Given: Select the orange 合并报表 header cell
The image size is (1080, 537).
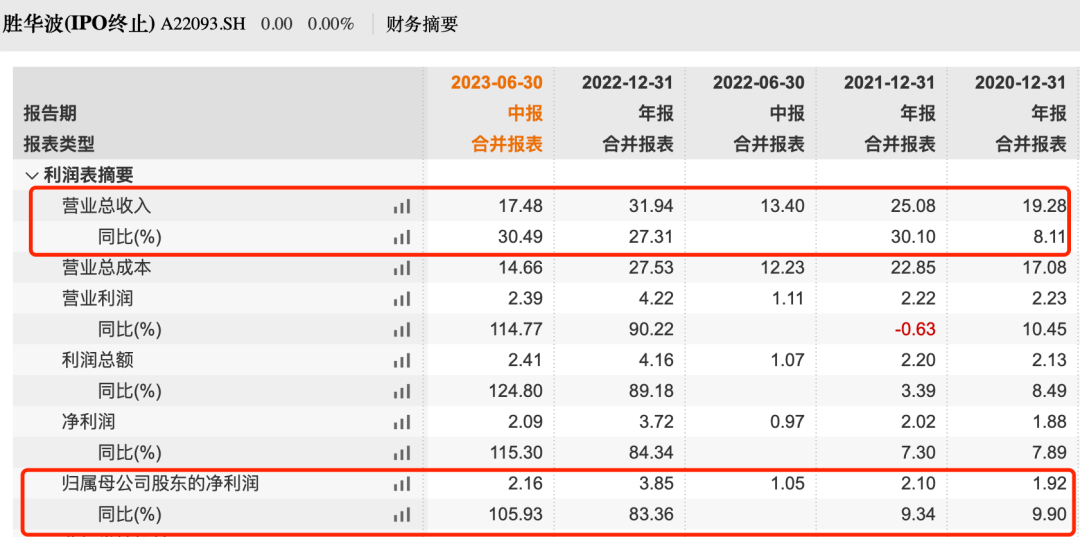Looking at the screenshot, I should [x=507, y=144].
